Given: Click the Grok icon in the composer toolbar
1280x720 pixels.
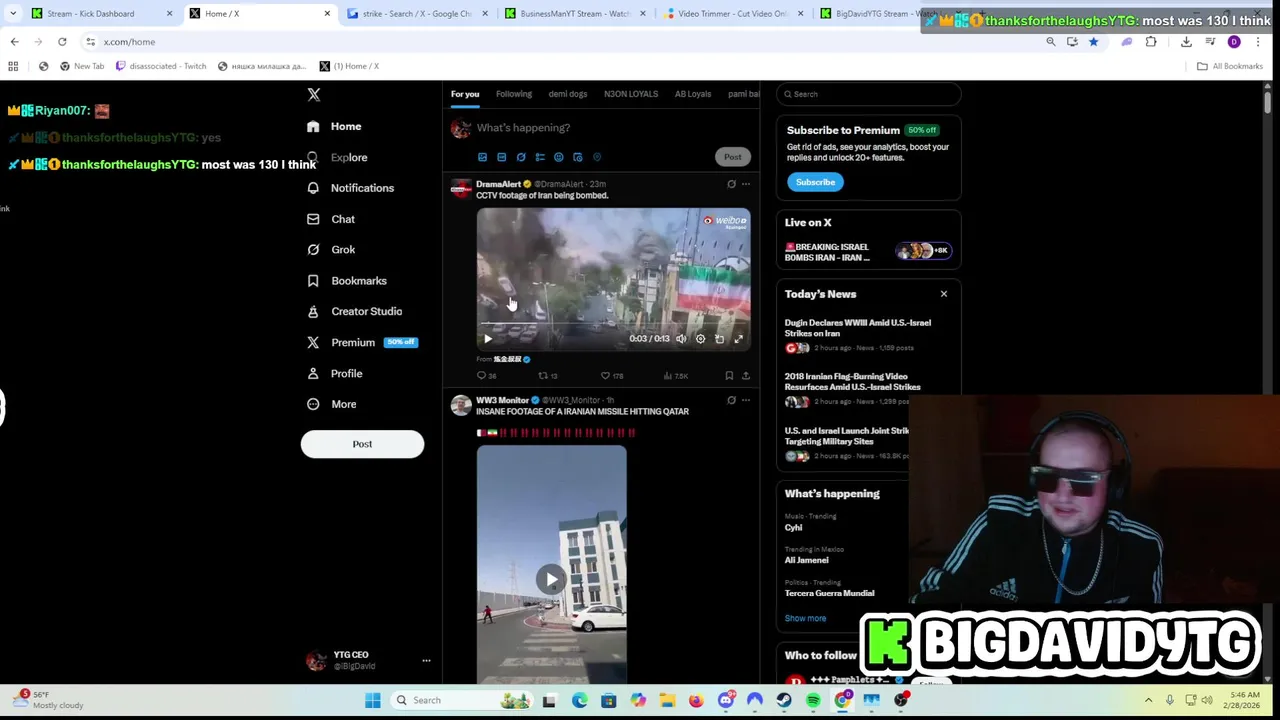Looking at the screenshot, I should tap(521, 157).
